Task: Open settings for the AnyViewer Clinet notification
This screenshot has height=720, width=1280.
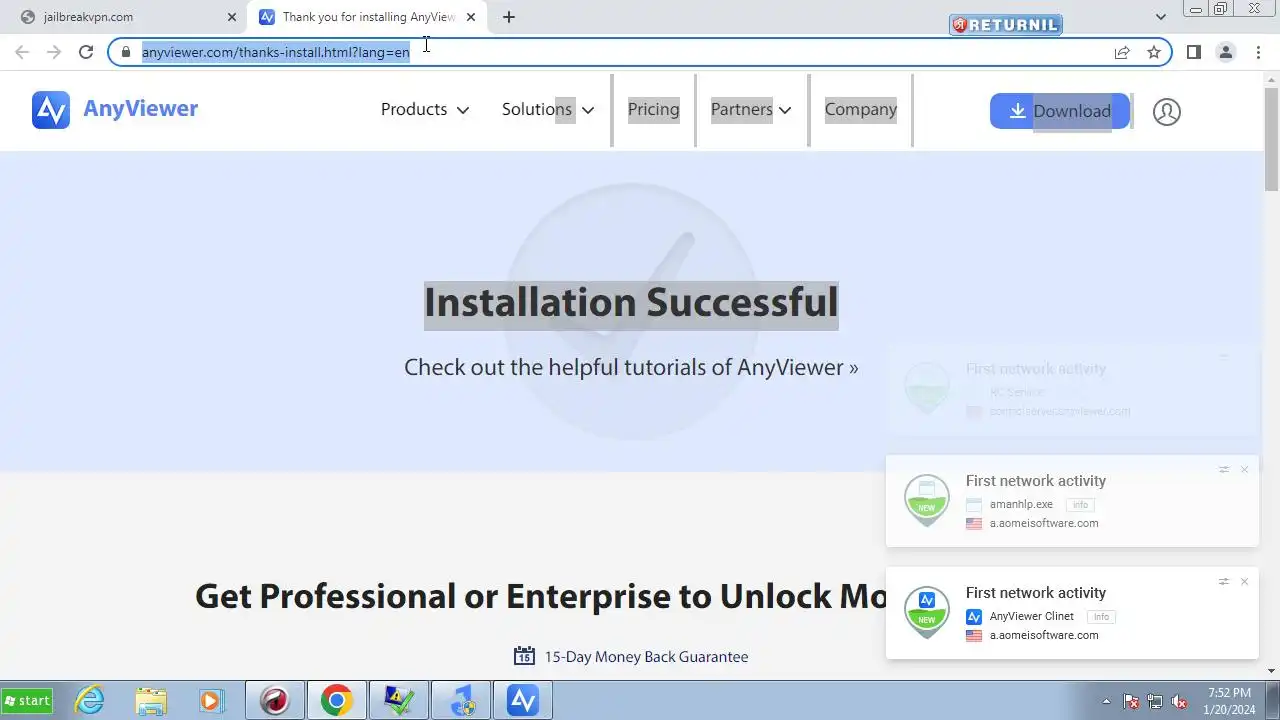Action: coord(1223,581)
